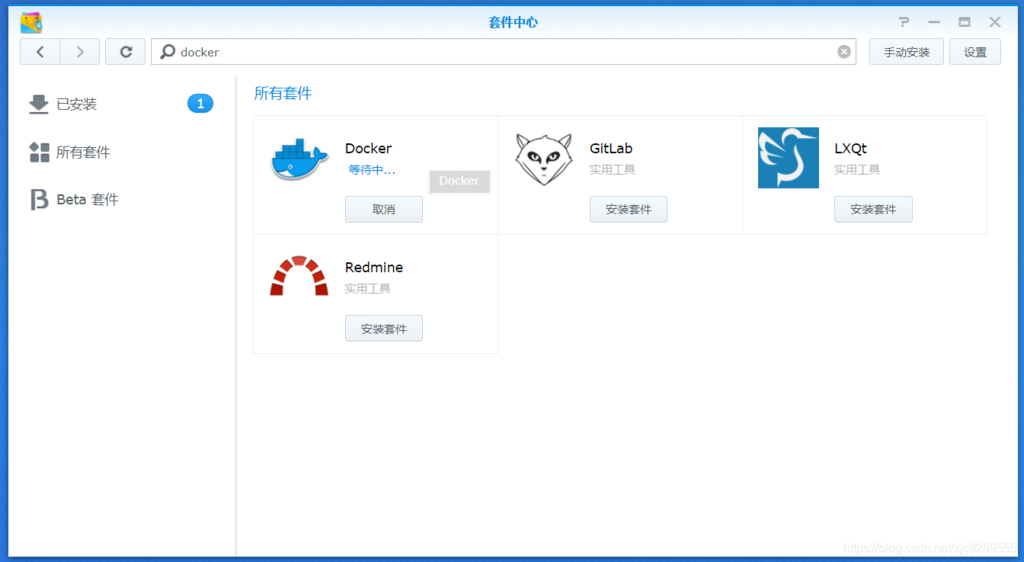Open the Docker whale icon
The height and width of the screenshot is (562, 1024).
(299, 159)
